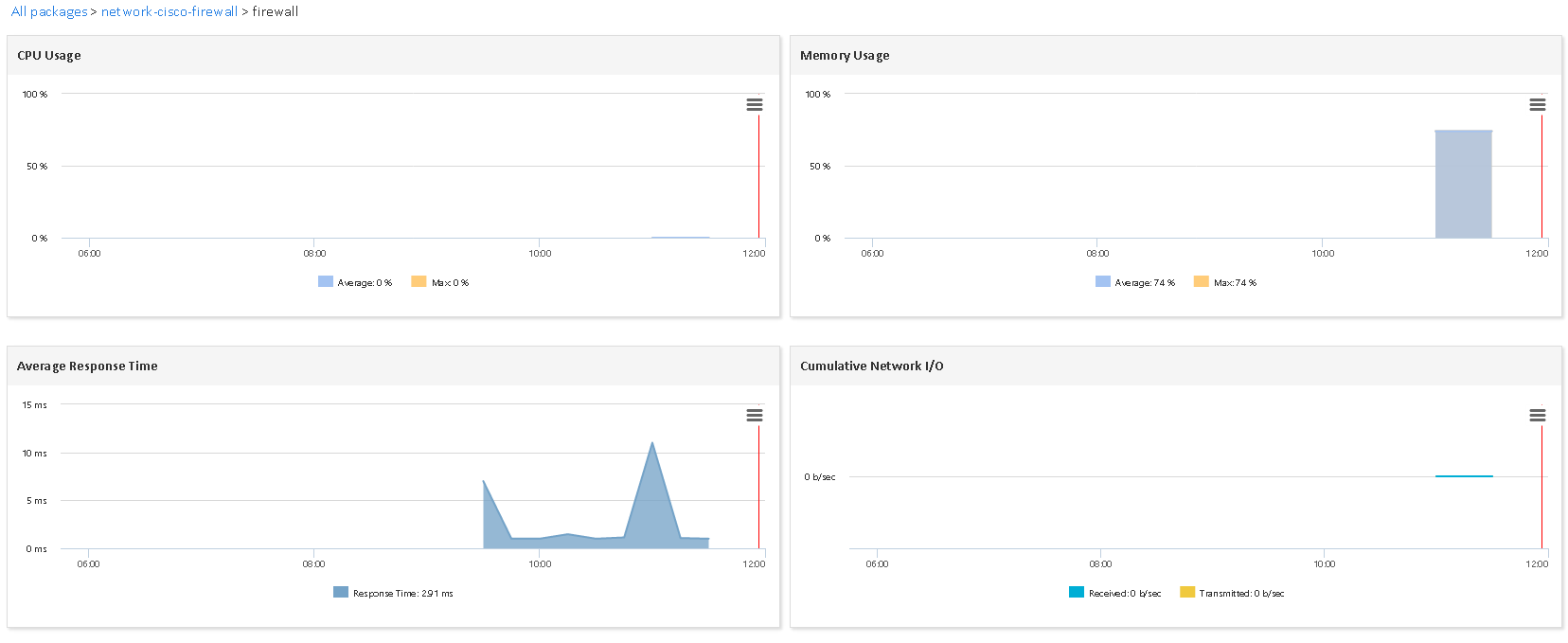This screenshot has height=643, width=1568.
Task: Click the yellow Transmitted legend swatch
Action: [1186, 593]
